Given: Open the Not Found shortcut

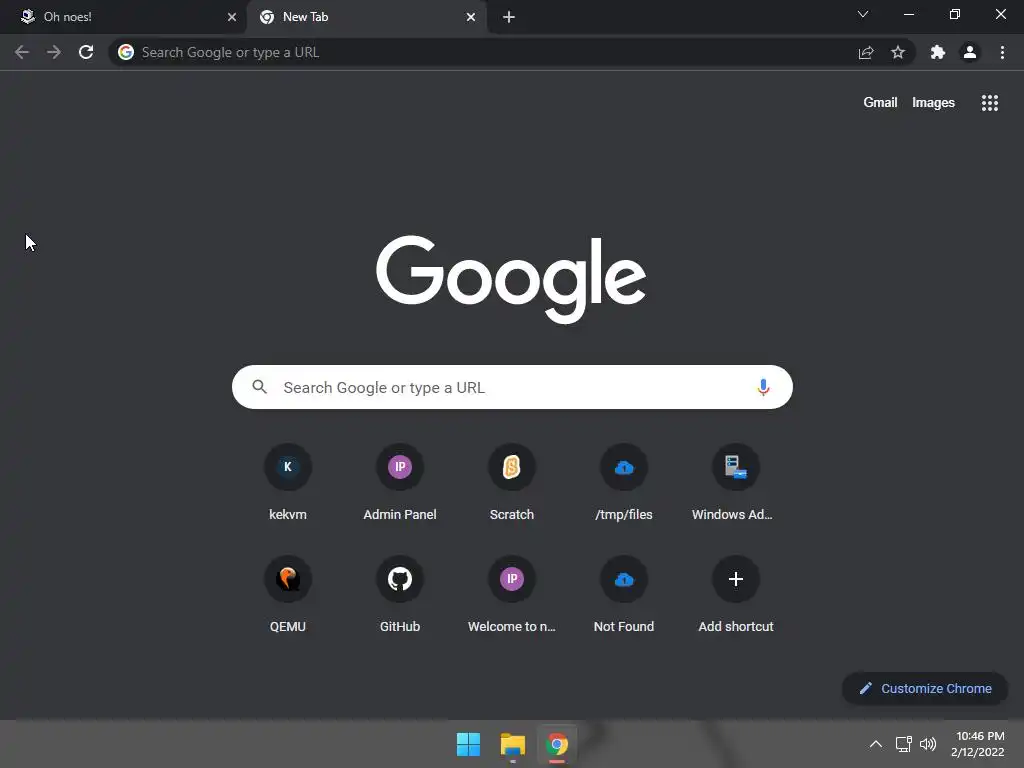Looking at the screenshot, I should (x=624, y=594).
